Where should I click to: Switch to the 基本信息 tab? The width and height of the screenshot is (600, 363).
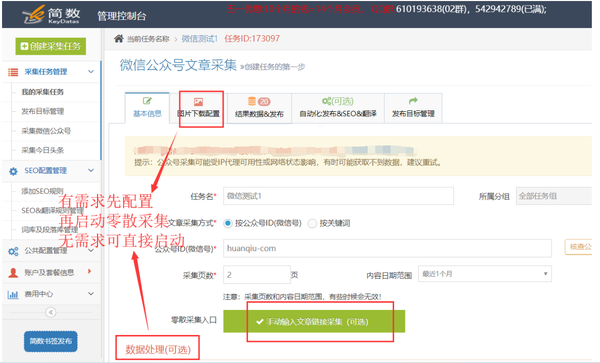[x=147, y=107]
